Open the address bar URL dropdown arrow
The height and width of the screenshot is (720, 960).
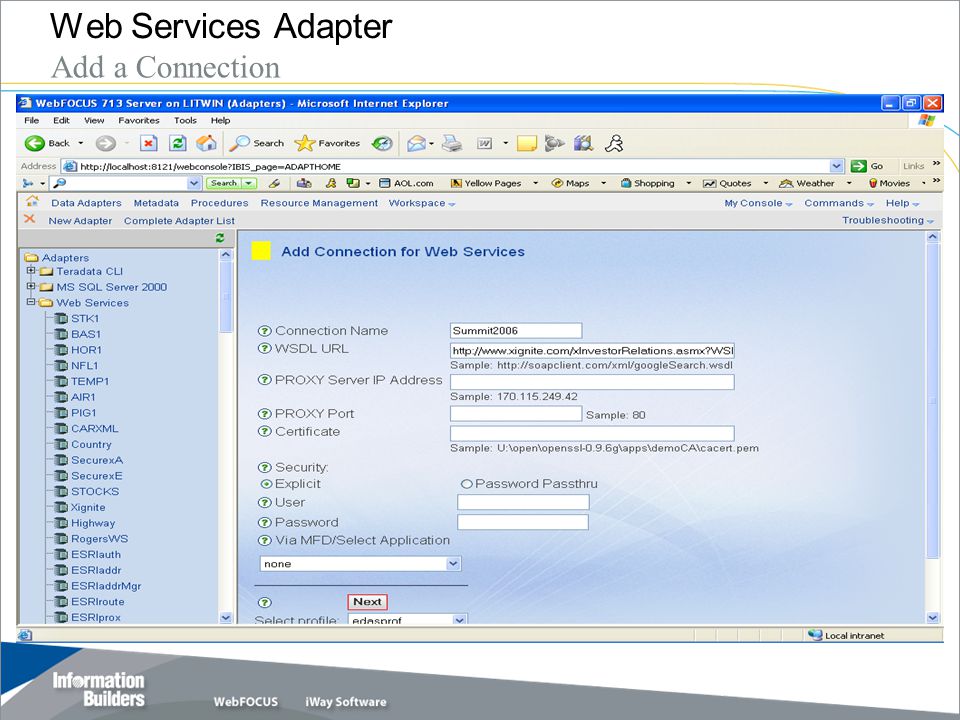click(x=836, y=166)
